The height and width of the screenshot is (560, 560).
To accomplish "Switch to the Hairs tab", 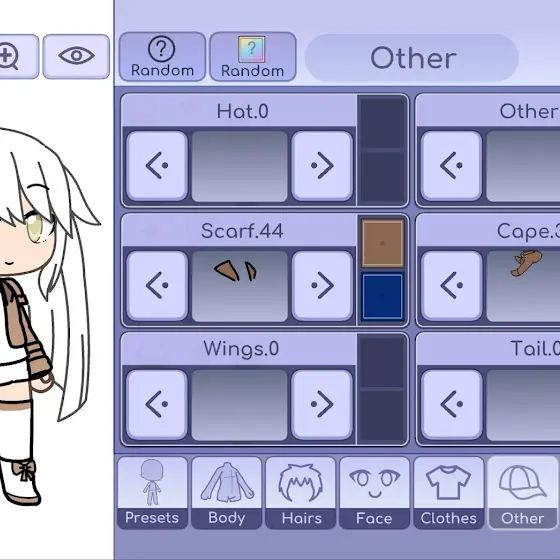I will [301, 492].
